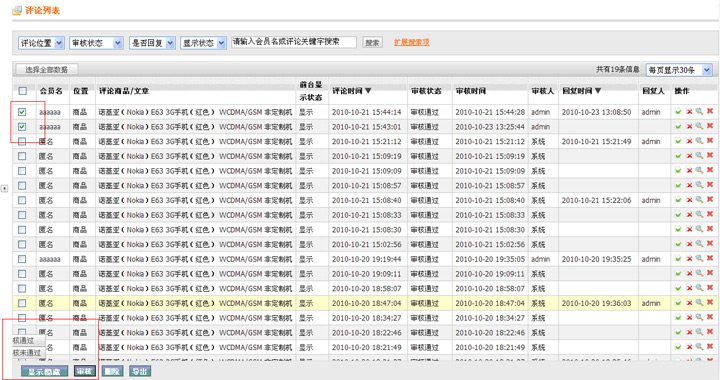This screenshot has width=720, height=380.
Task: Delete comment 2010-10-20 18:21:49 via rightmost red cross
Action: (x=710, y=346)
